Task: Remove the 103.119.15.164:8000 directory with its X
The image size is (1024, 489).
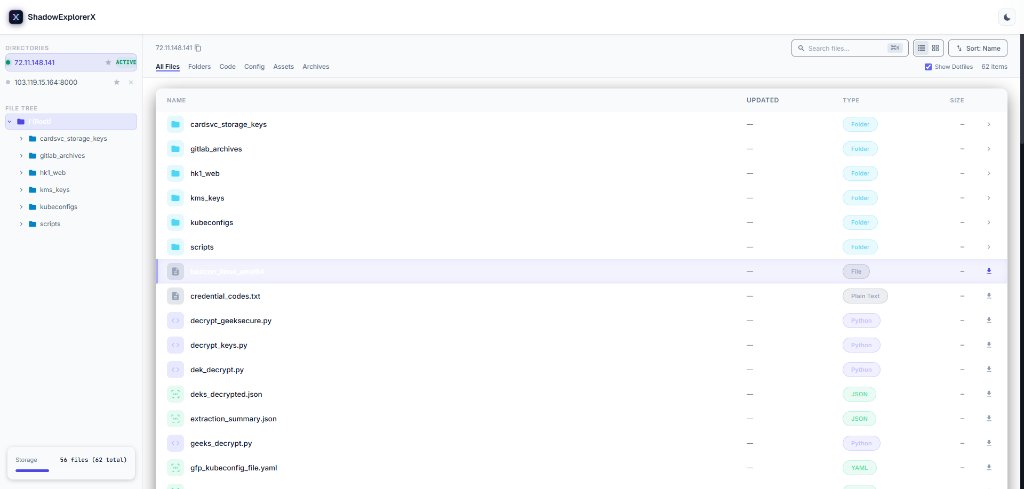Action: (131, 82)
